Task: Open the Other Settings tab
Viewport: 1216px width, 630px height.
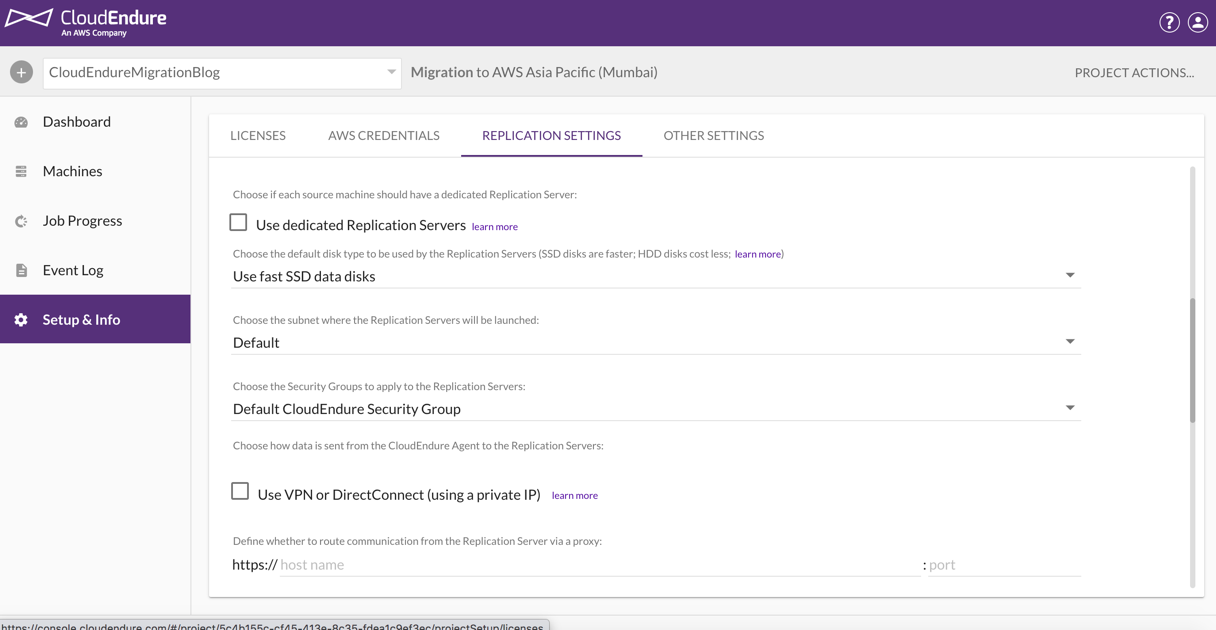Action: pos(713,135)
